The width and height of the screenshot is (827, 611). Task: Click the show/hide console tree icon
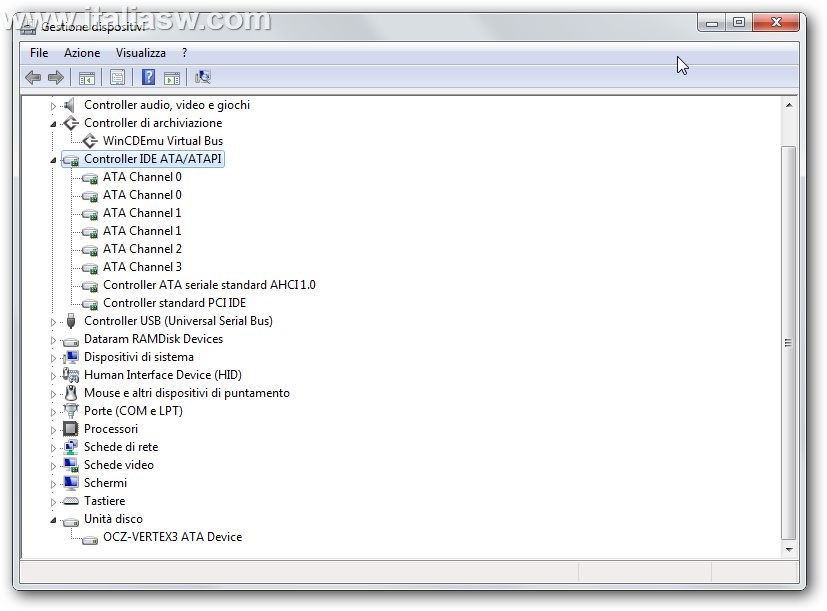(x=87, y=77)
